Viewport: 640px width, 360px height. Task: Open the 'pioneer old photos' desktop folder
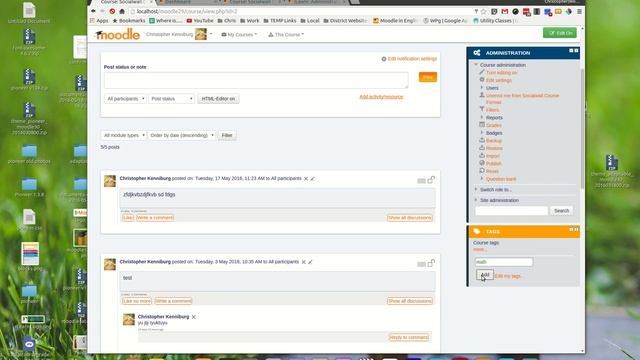click(x=29, y=154)
